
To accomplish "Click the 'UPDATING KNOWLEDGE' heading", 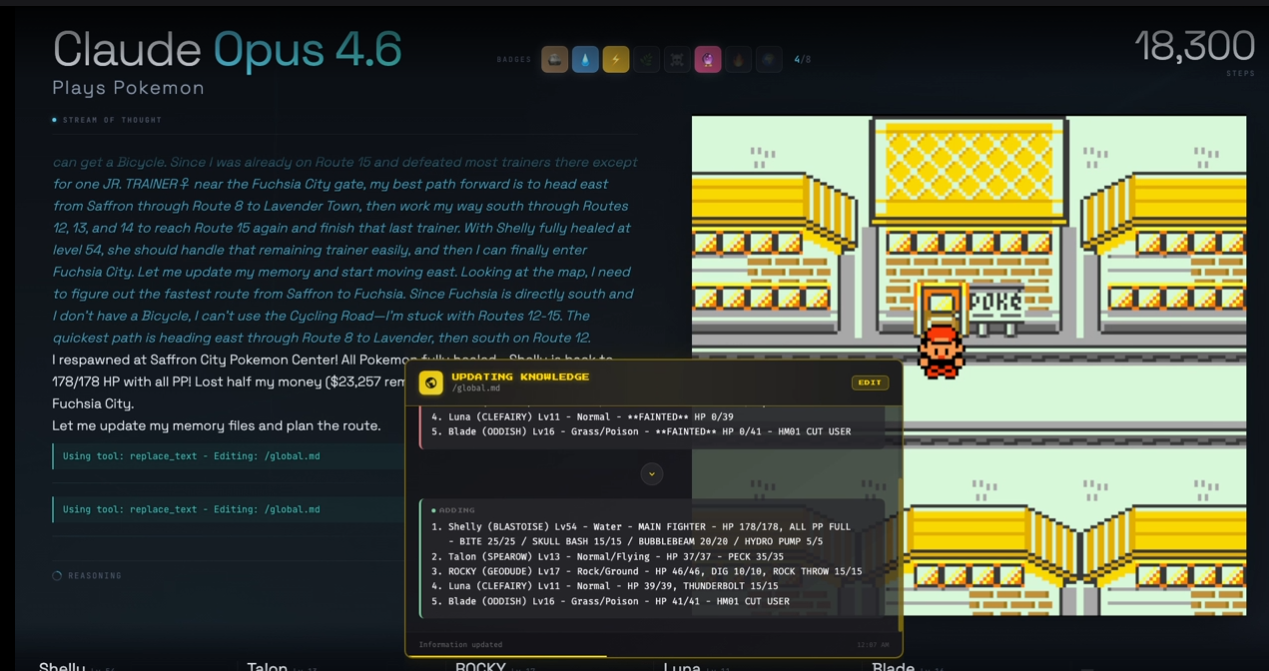I will click(520, 377).
